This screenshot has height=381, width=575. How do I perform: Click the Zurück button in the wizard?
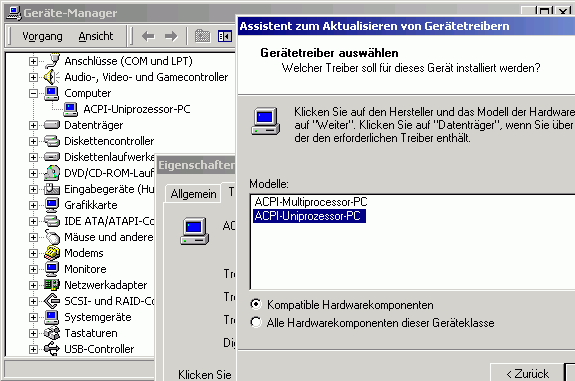tap(527, 373)
